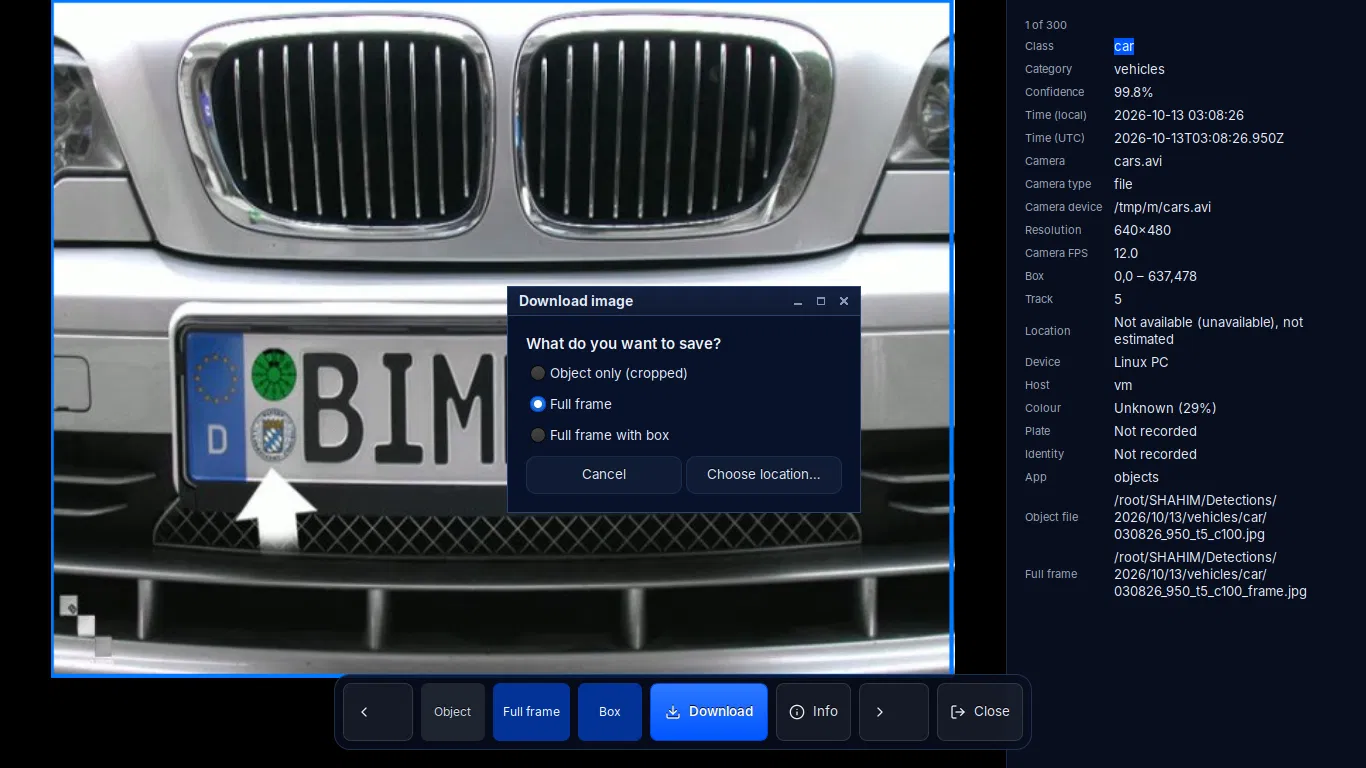Click the local time 2026-10-13 03:08:26
Image resolution: width=1366 pixels, height=768 pixels.
[1179, 115]
